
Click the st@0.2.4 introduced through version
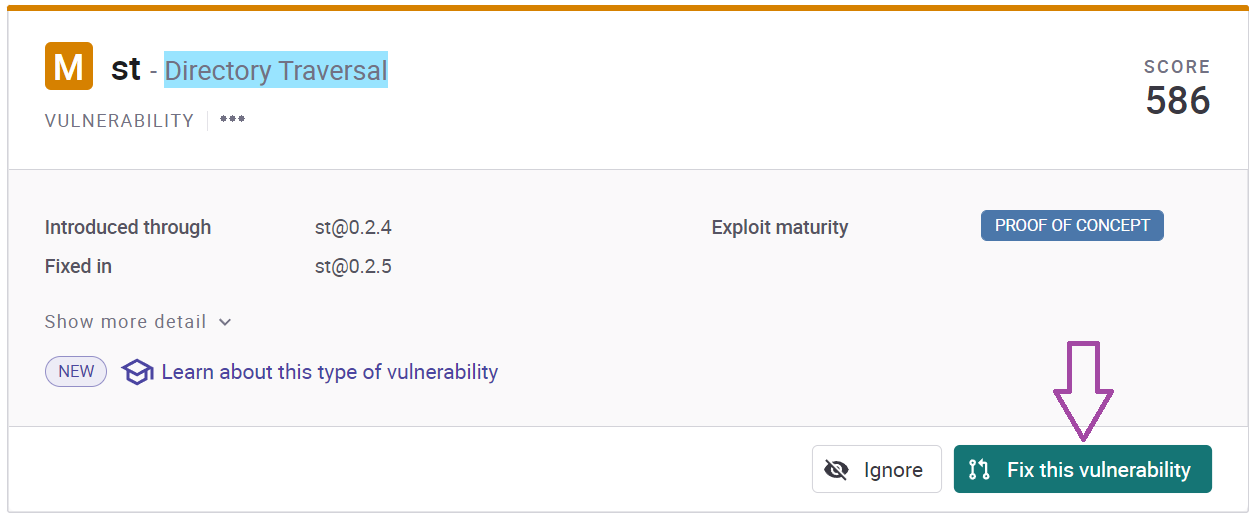tap(353, 227)
